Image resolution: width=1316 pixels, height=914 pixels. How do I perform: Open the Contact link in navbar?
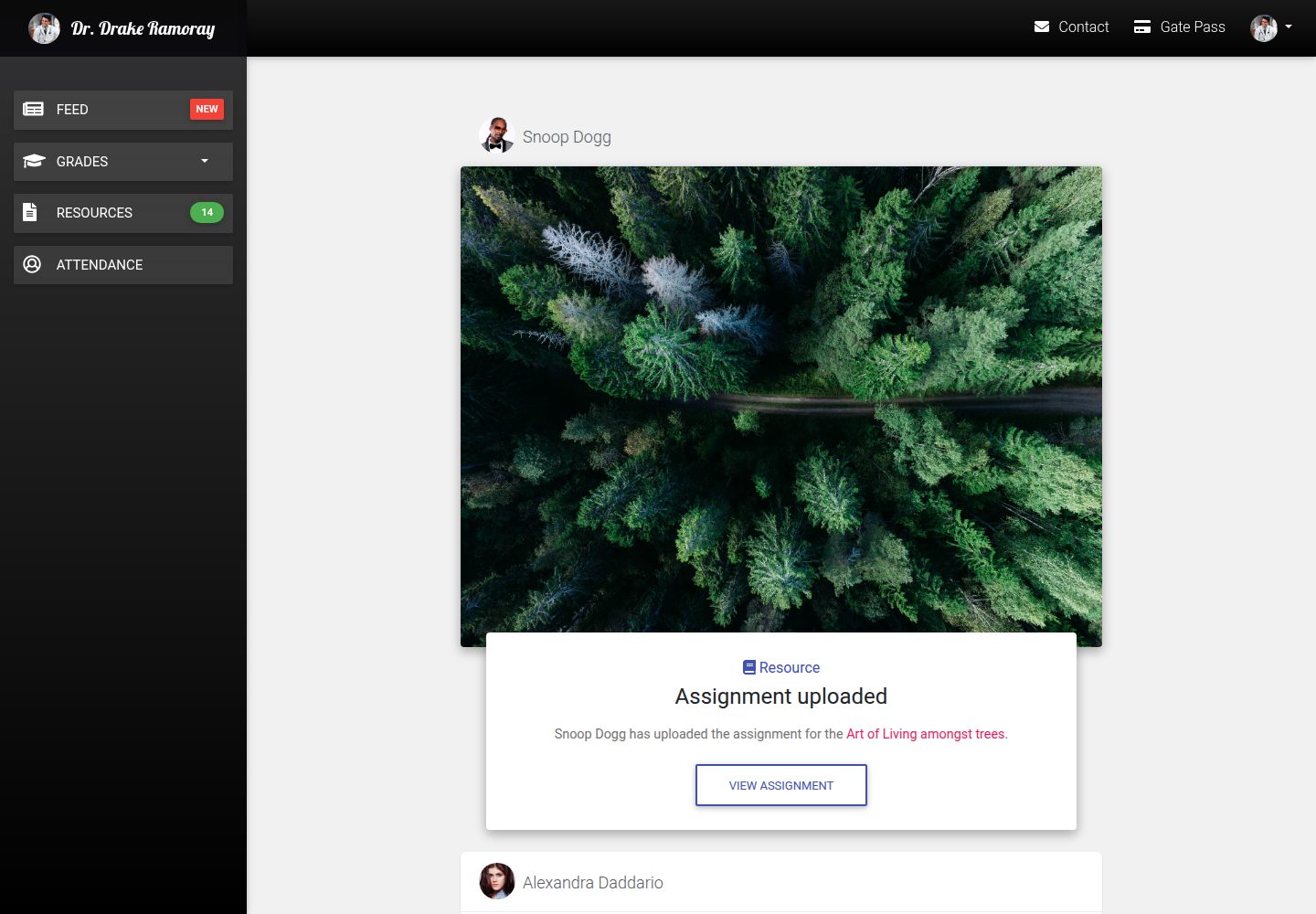1071,27
